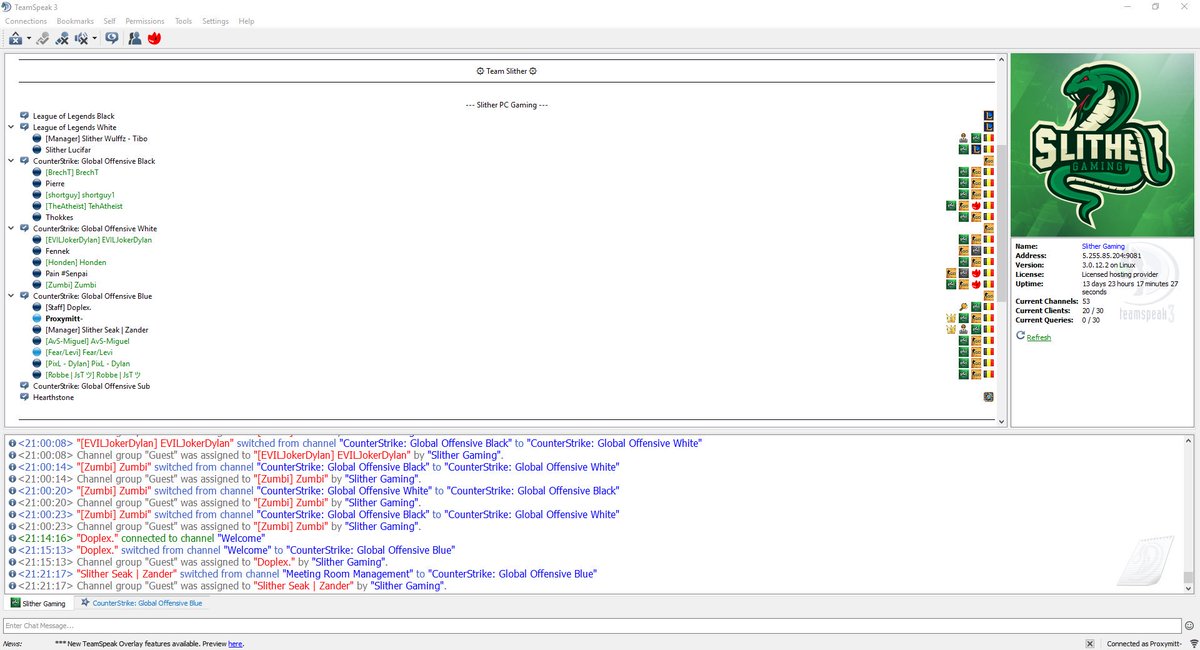The width and height of the screenshot is (1200, 650).
Task: Click "Slither Seak | Zander" in the switched channel message
Action: pos(127,574)
